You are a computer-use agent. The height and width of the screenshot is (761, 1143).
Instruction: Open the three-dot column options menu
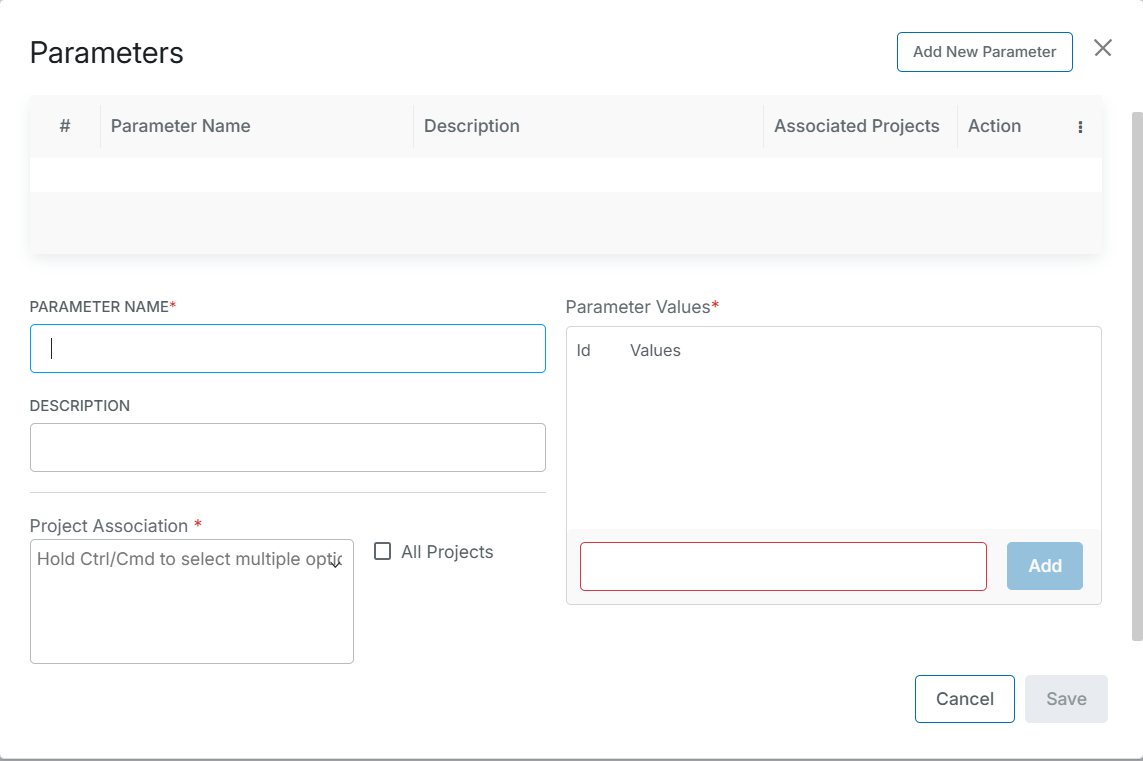pyautogui.click(x=1080, y=127)
